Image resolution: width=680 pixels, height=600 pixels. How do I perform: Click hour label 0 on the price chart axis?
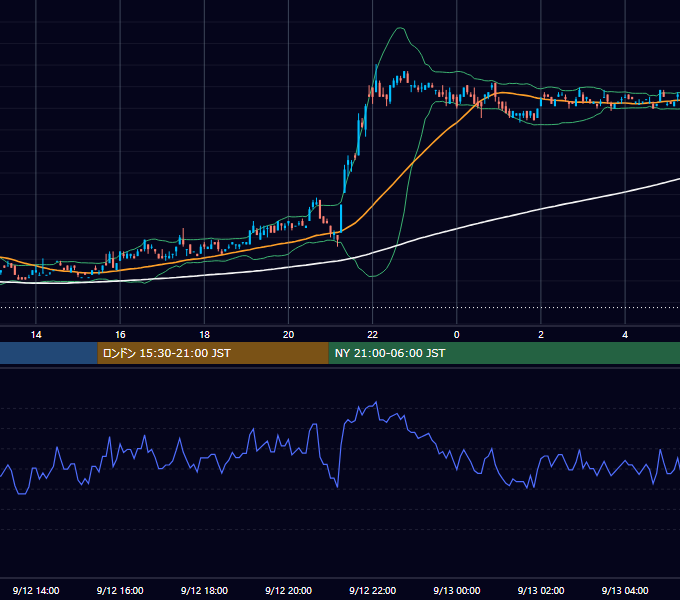457,335
